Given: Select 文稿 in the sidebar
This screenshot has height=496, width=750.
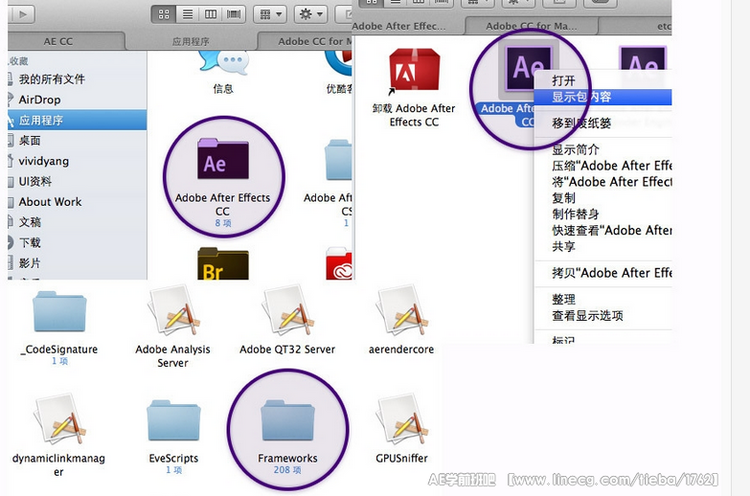Looking at the screenshot, I should (77, 222).
